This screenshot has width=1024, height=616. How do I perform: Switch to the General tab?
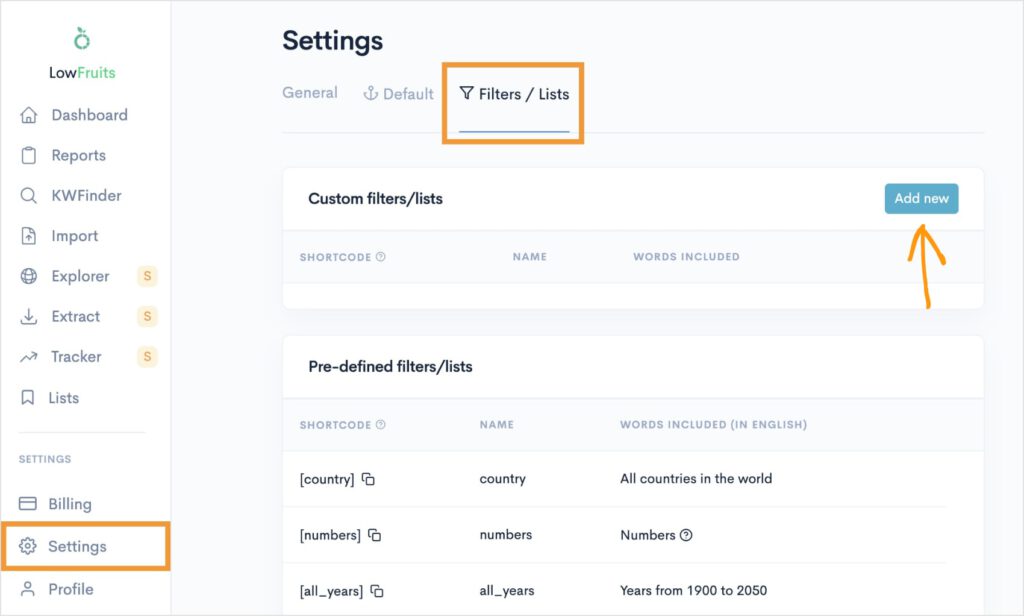coord(309,92)
